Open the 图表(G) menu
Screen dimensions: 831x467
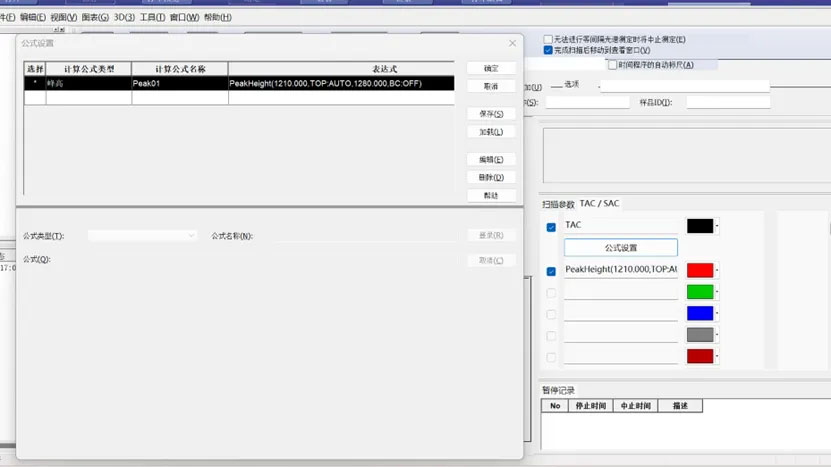[x=95, y=17]
